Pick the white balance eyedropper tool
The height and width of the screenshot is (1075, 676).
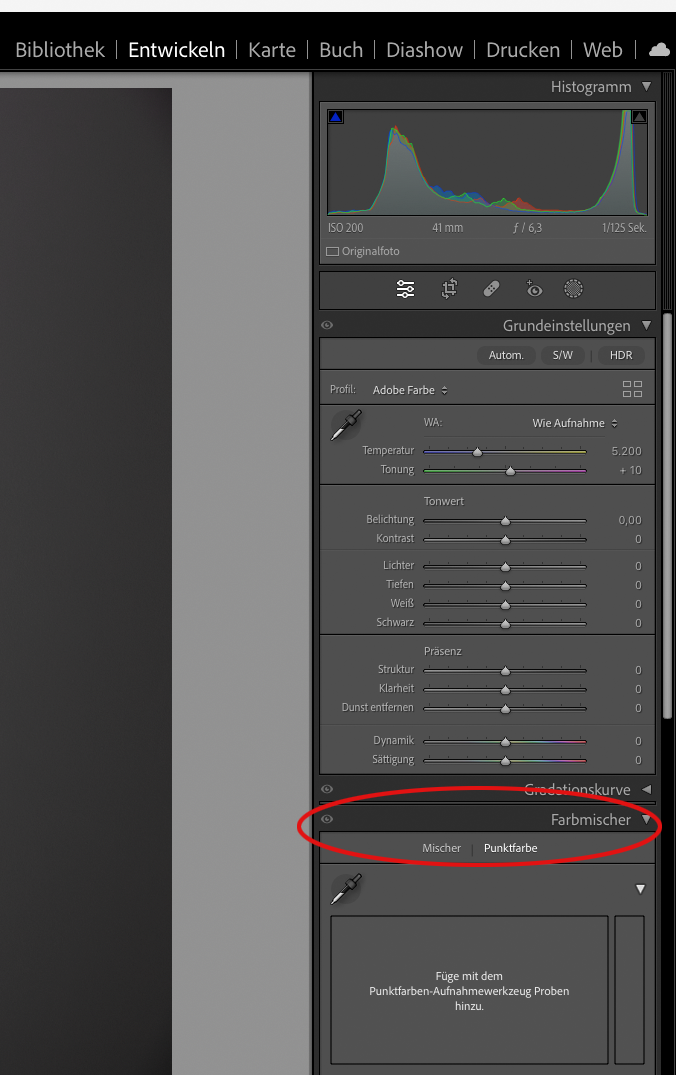tap(346, 425)
